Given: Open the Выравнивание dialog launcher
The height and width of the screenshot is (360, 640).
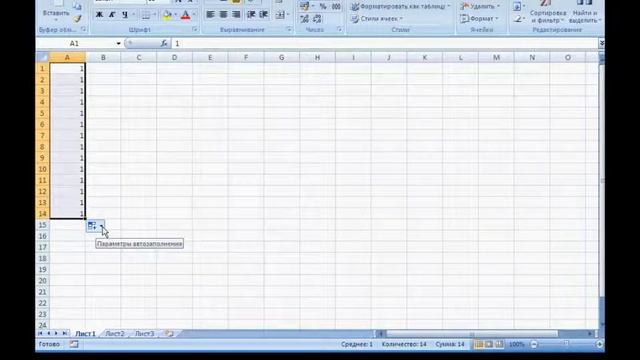Looking at the screenshot, I should (289, 29).
